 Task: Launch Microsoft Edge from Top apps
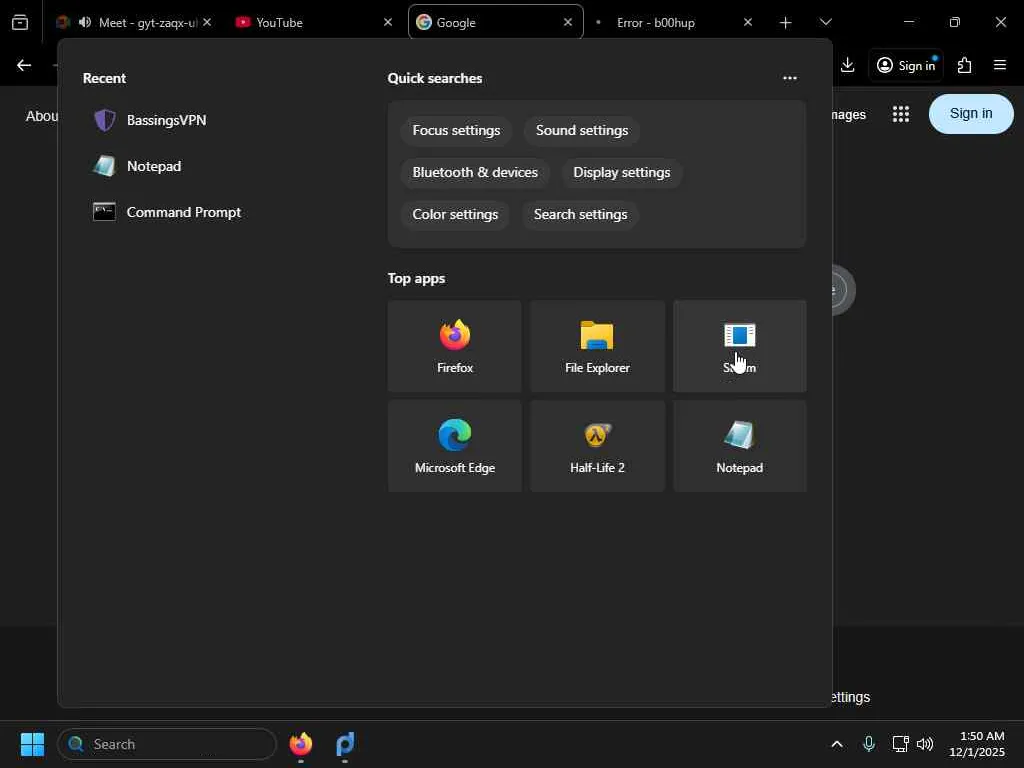455,446
